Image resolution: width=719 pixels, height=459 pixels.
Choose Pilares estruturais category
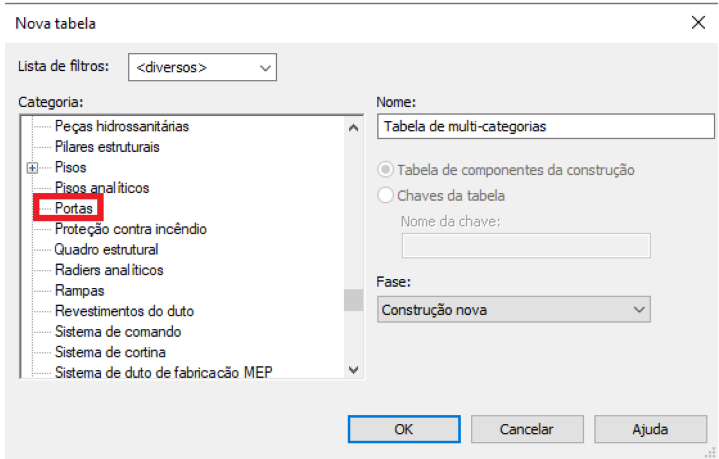pos(107,147)
